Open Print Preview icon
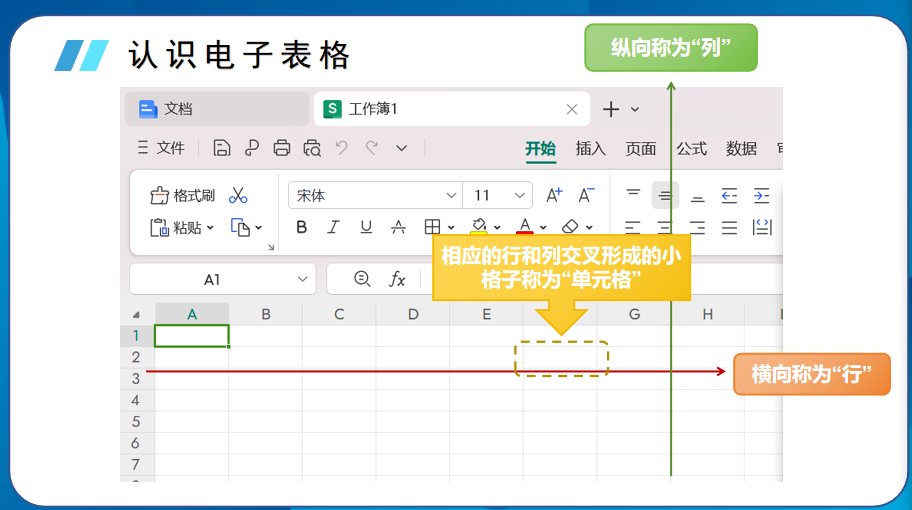 coord(312,148)
